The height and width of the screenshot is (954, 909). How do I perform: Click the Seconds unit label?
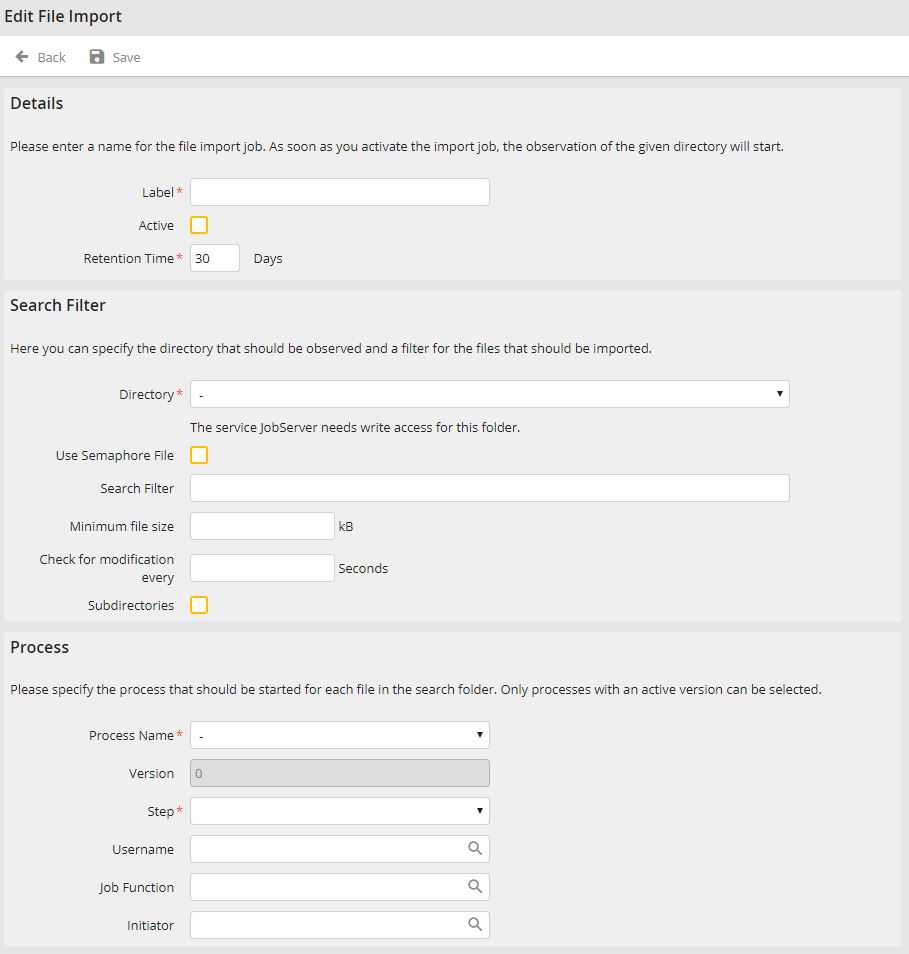(x=363, y=568)
